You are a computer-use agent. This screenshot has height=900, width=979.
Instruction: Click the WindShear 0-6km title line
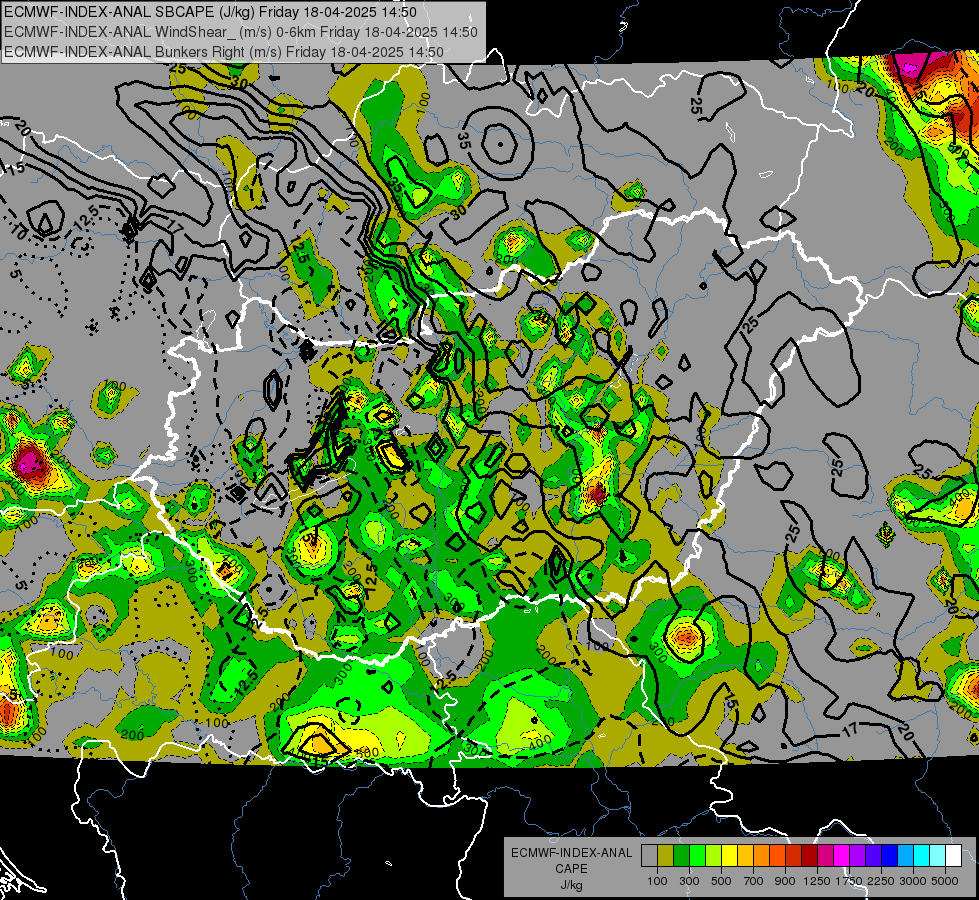click(240, 32)
